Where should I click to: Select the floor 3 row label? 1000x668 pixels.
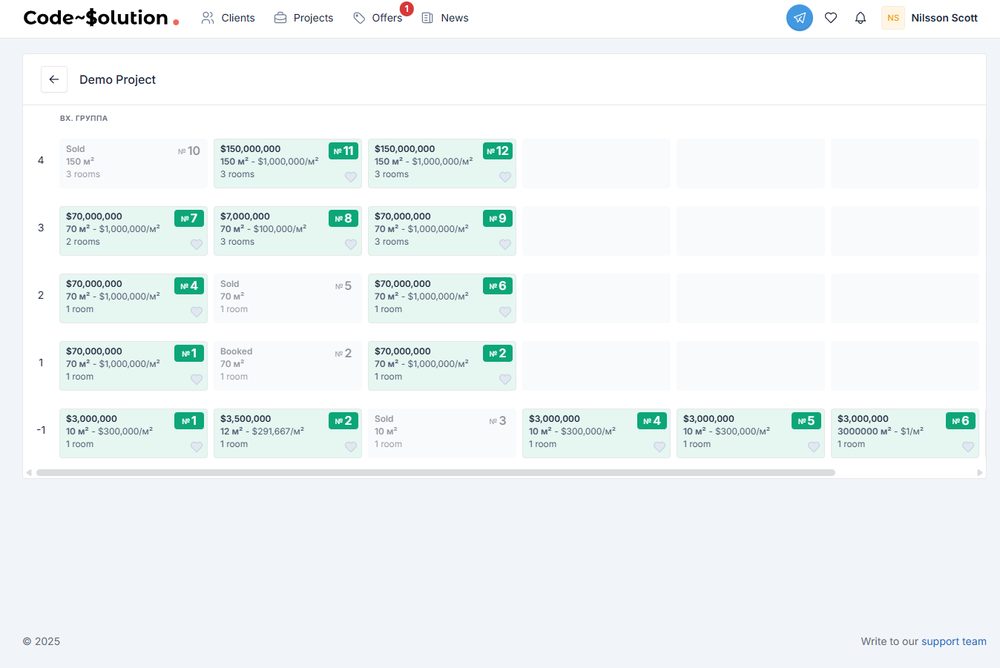pos(41,228)
